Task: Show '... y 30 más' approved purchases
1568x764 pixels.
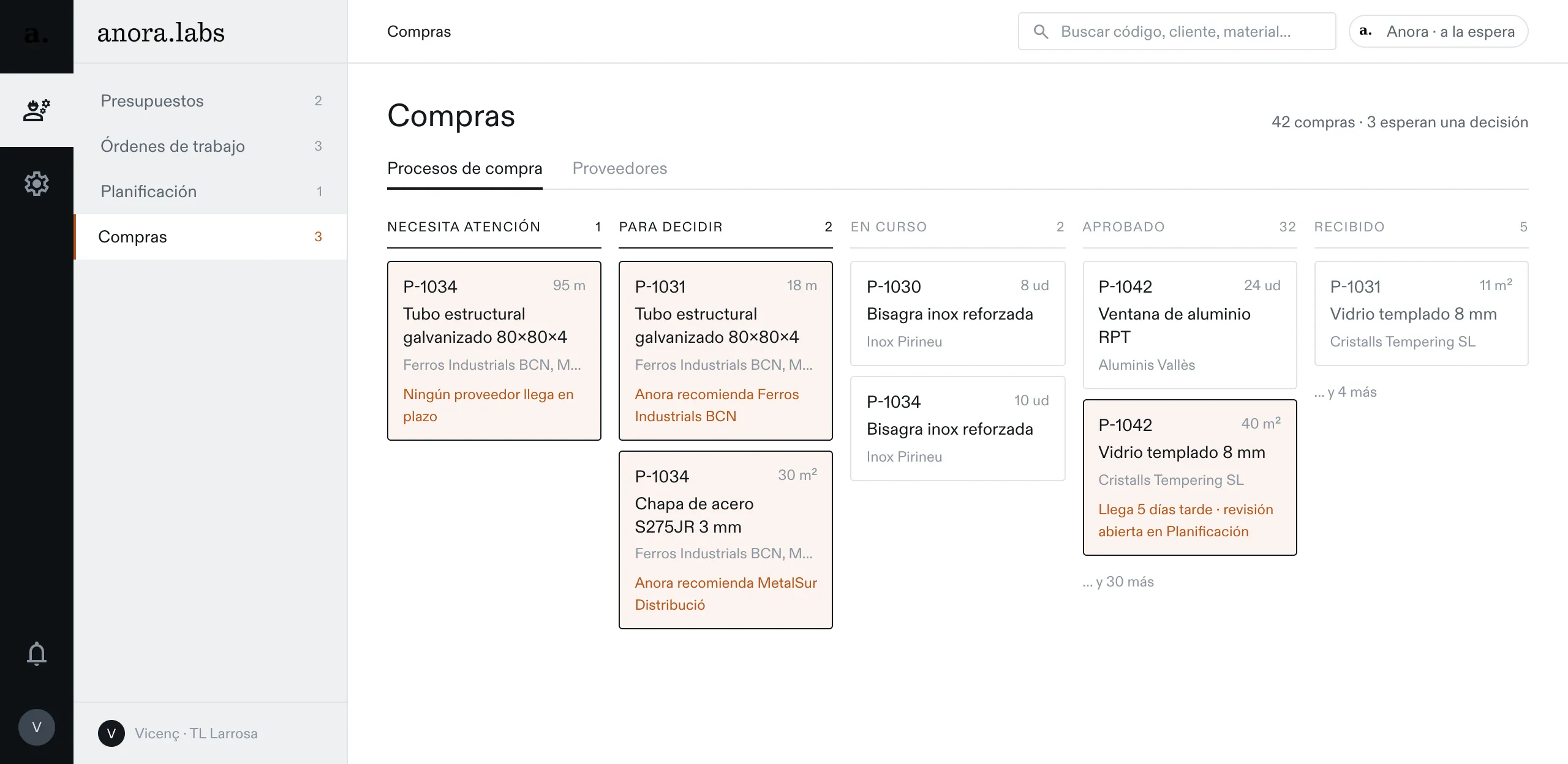Action: tap(1118, 582)
